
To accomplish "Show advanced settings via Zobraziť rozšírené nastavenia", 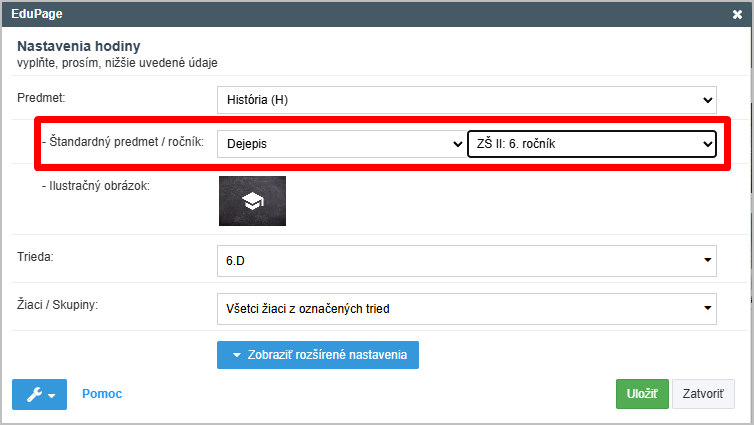I will point(317,355).
